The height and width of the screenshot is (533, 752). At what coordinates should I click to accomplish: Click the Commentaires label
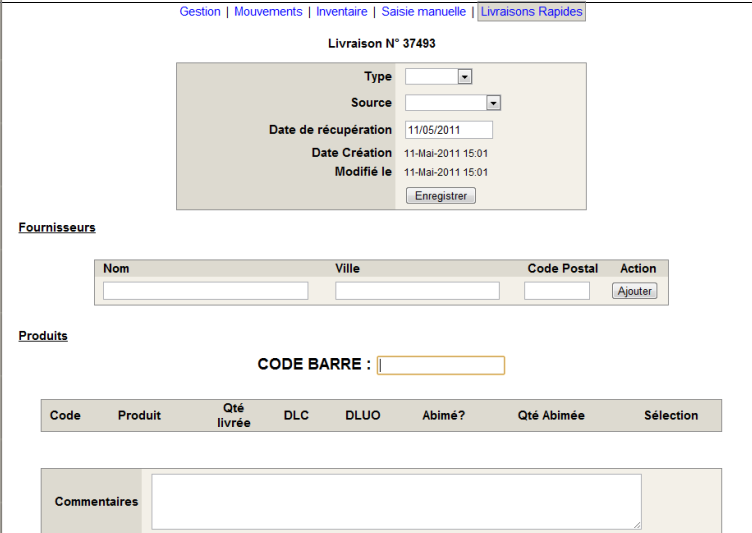tap(96, 502)
